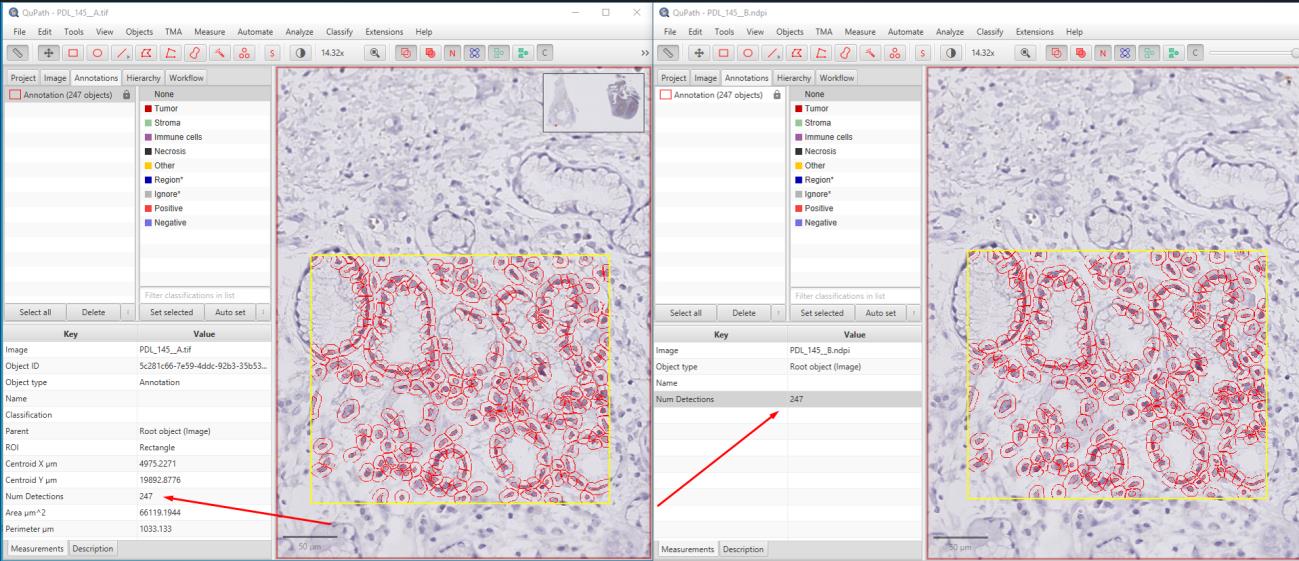
Task: Toggle show names N in PDL_145__A.tif window
Action: click(452, 51)
